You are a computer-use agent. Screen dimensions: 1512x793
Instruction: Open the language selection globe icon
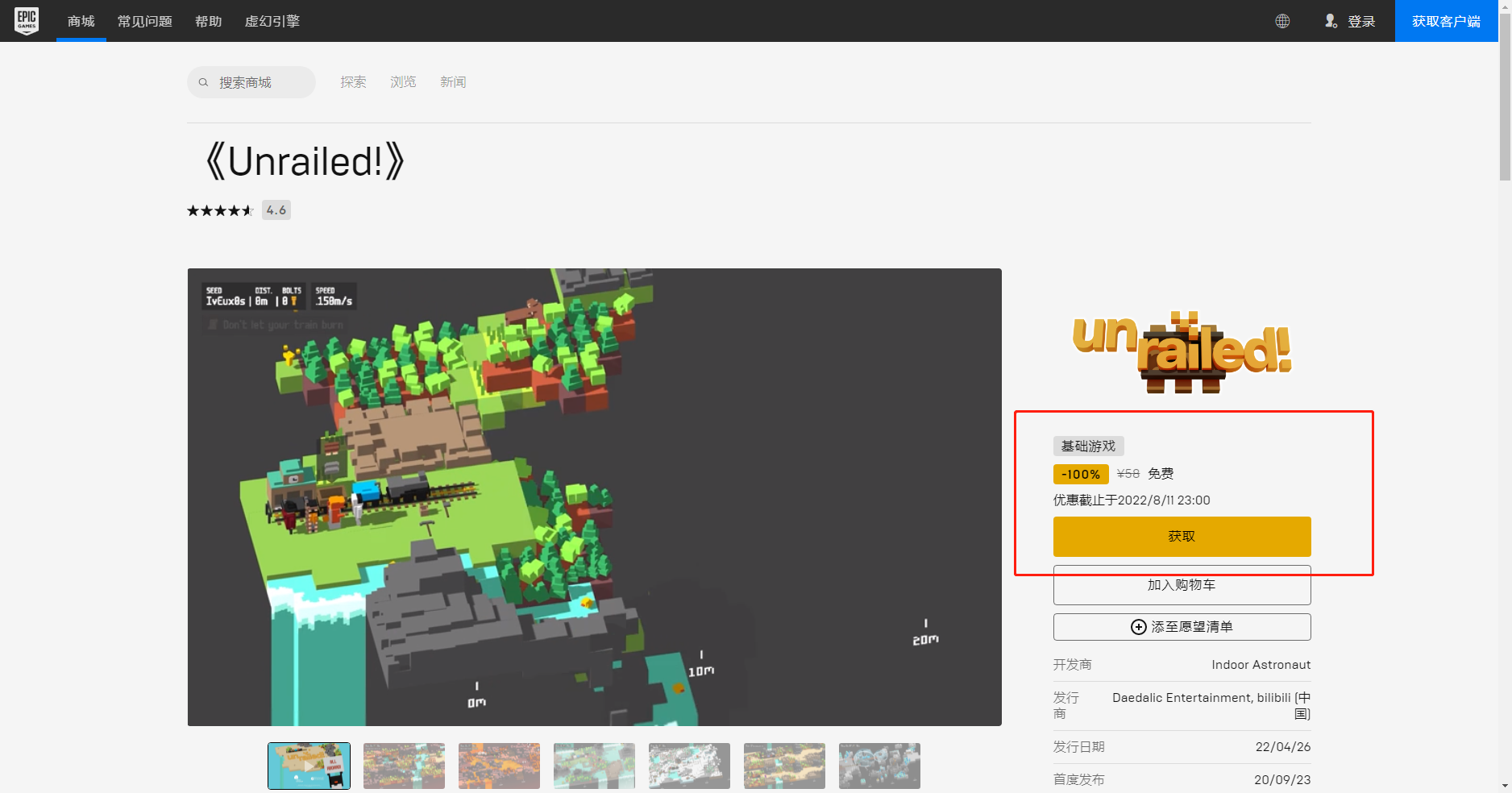tap(1283, 21)
